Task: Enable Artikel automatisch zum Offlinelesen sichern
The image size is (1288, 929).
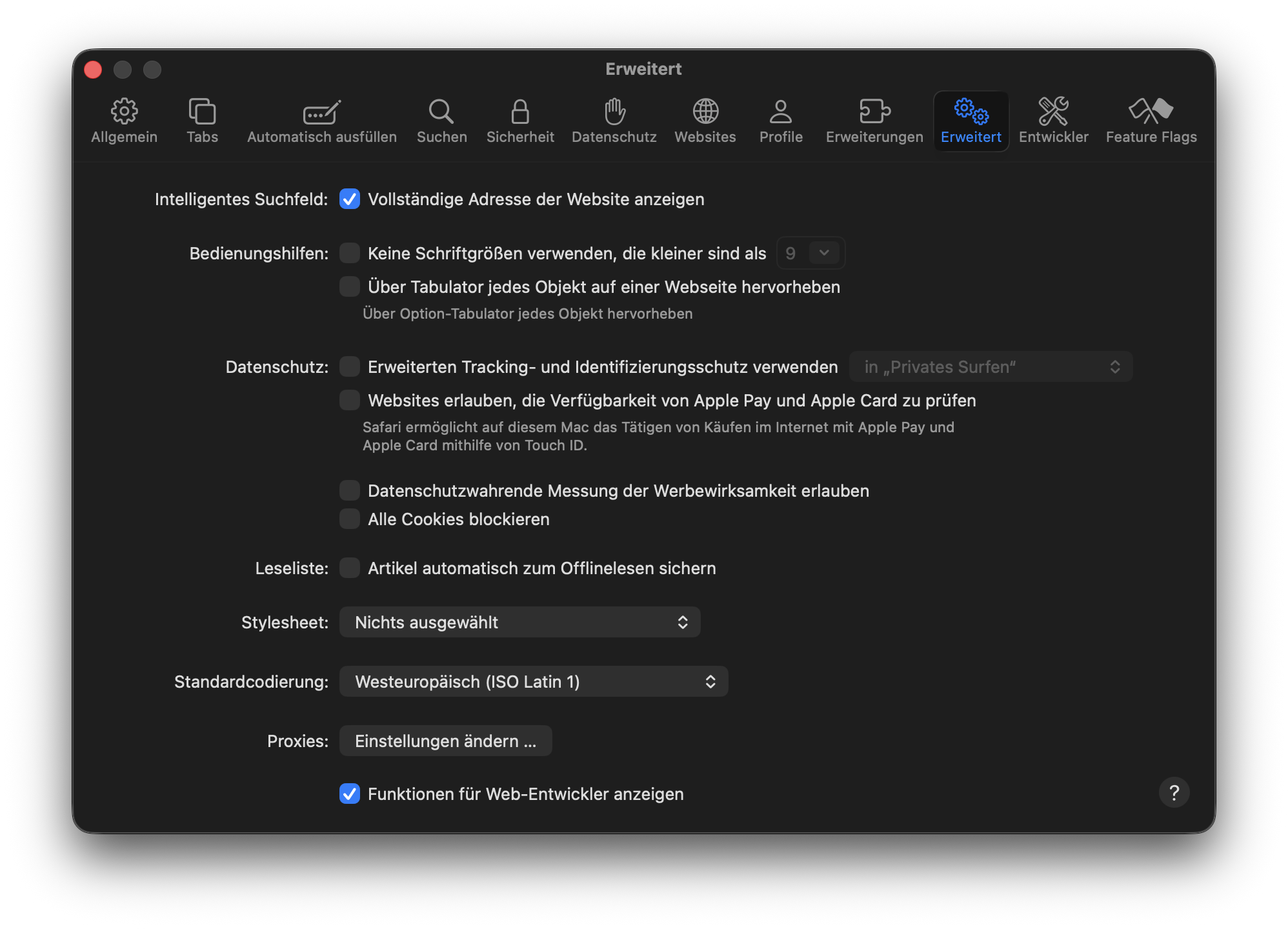Action: point(350,568)
